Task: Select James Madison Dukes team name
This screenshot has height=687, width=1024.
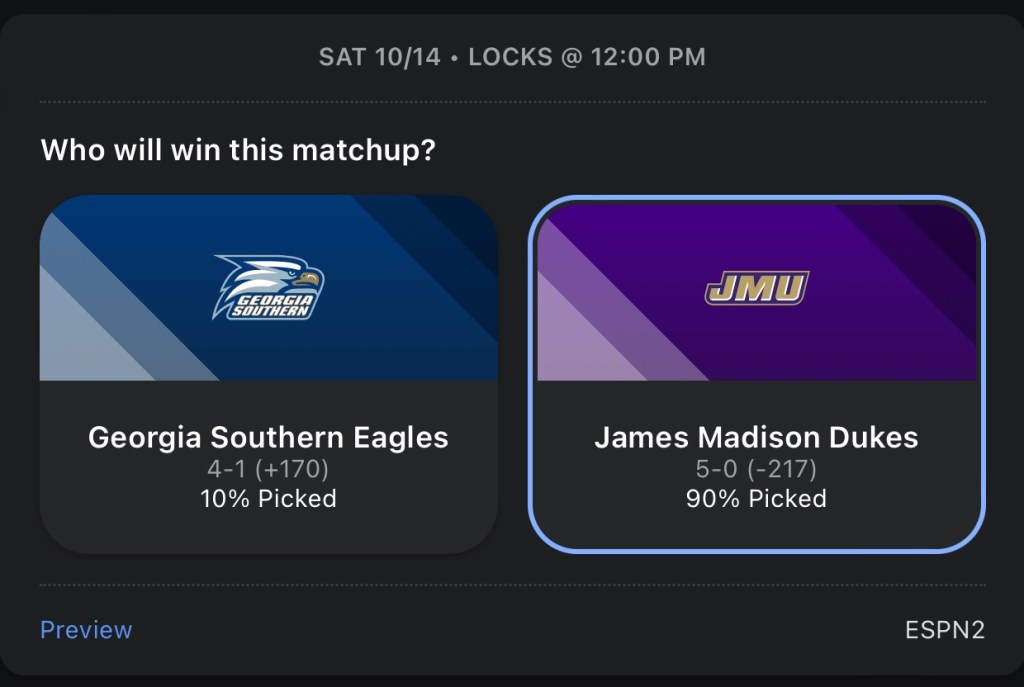Action: pyautogui.click(x=756, y=437)
